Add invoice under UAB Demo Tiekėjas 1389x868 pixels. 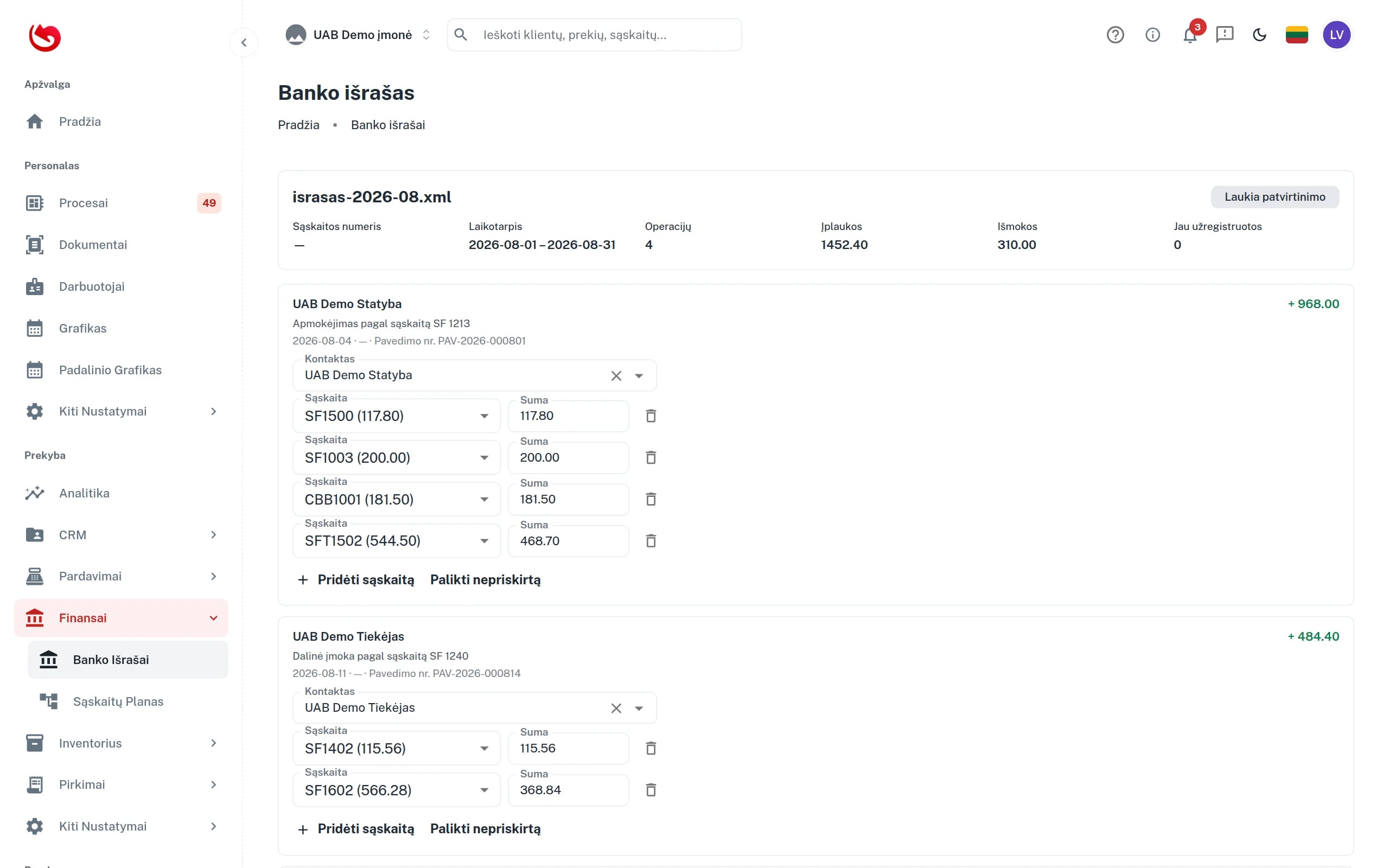pos(356,829)
